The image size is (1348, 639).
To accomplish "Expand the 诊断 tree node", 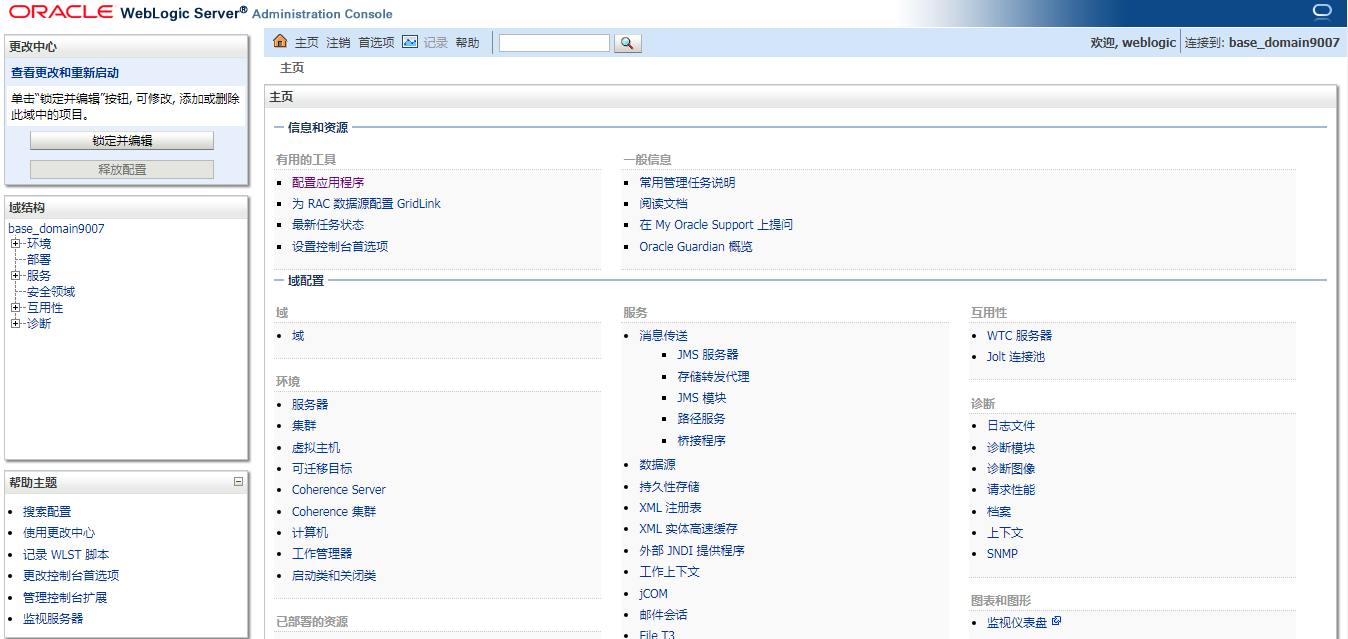I will point(15,324).
